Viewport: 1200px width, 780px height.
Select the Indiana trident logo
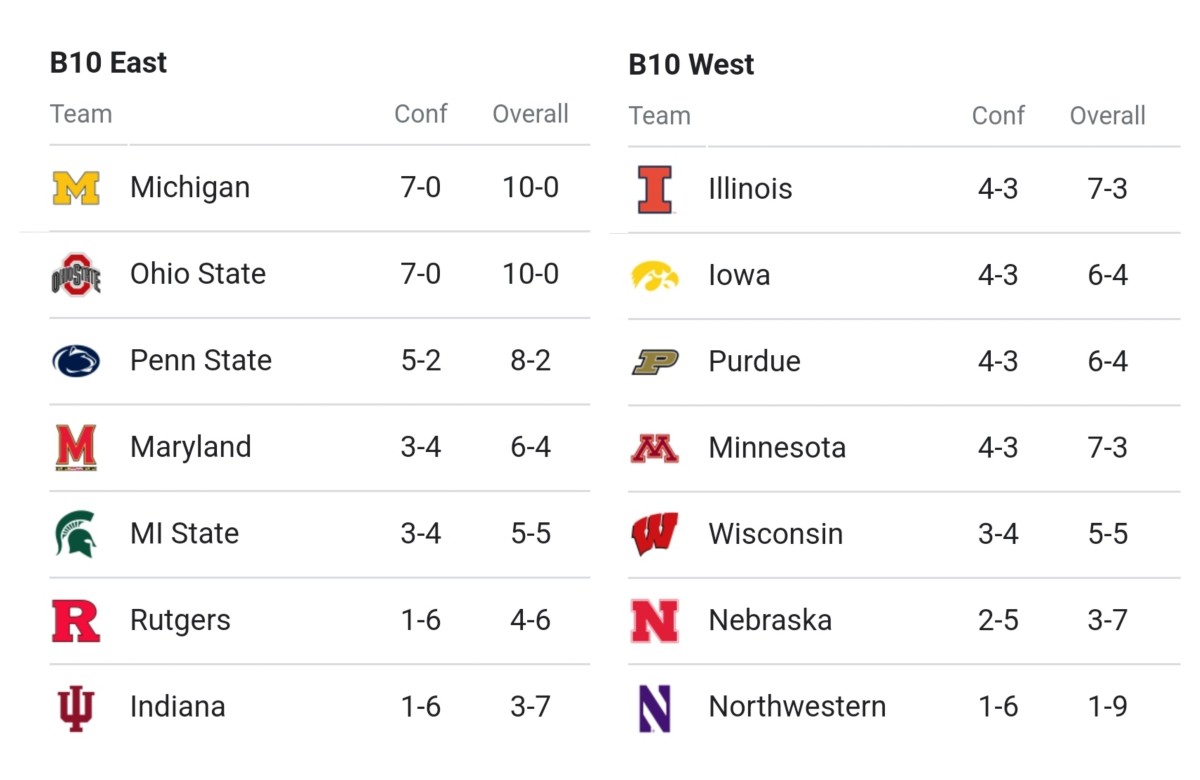[x=76, y=707]
